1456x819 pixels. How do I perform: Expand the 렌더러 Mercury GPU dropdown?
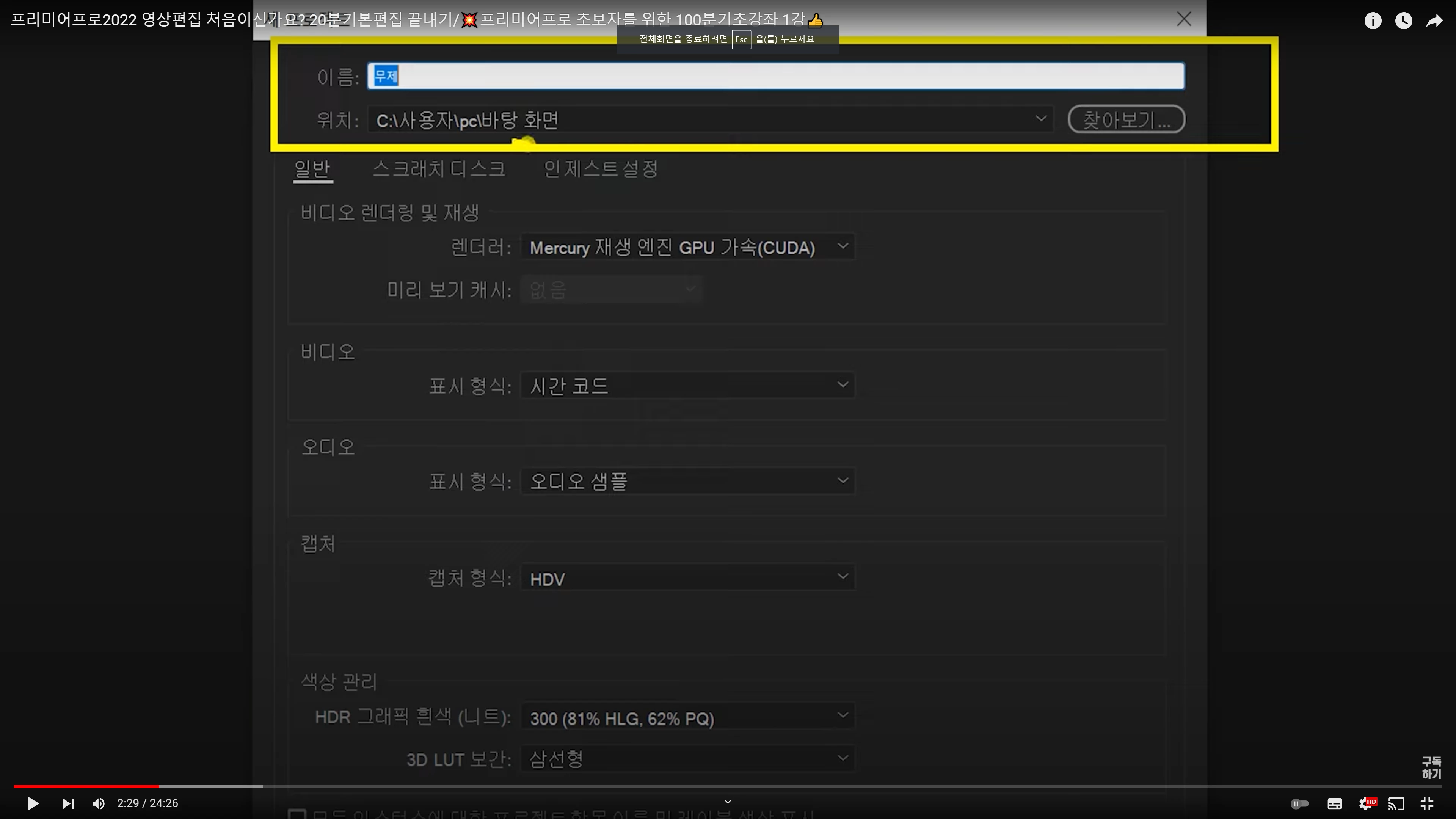pyautogui.click(x=687, y=247)
